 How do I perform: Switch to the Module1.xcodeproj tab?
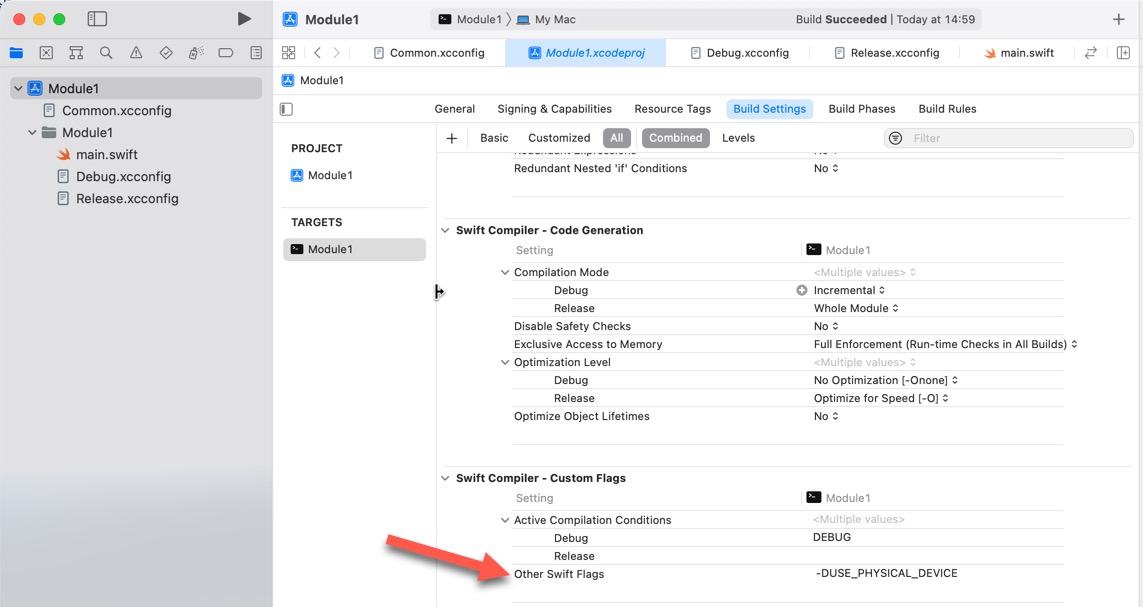[586, 52]
